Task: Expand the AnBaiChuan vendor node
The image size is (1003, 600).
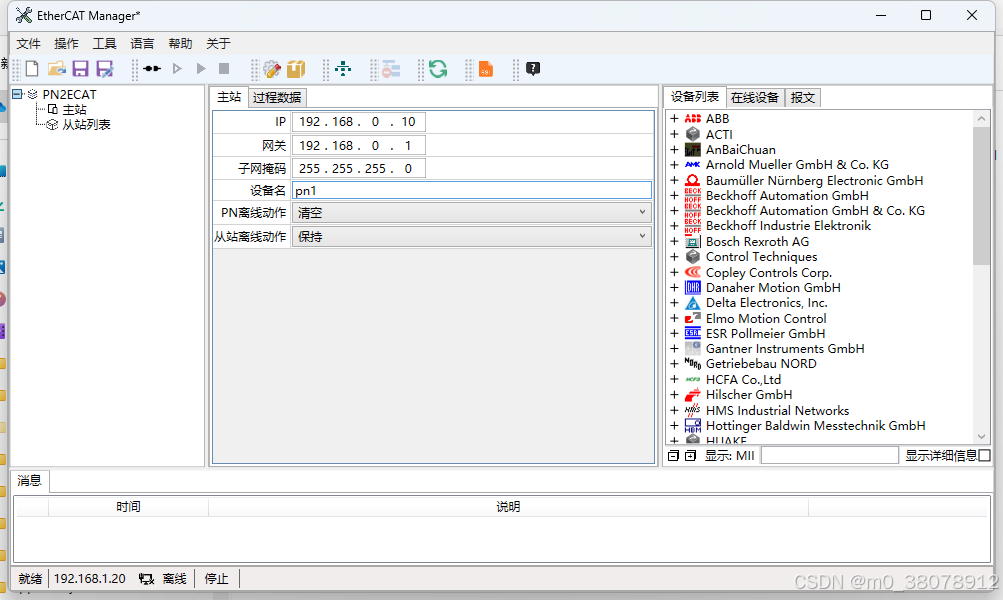Action: tap(674, 150)
